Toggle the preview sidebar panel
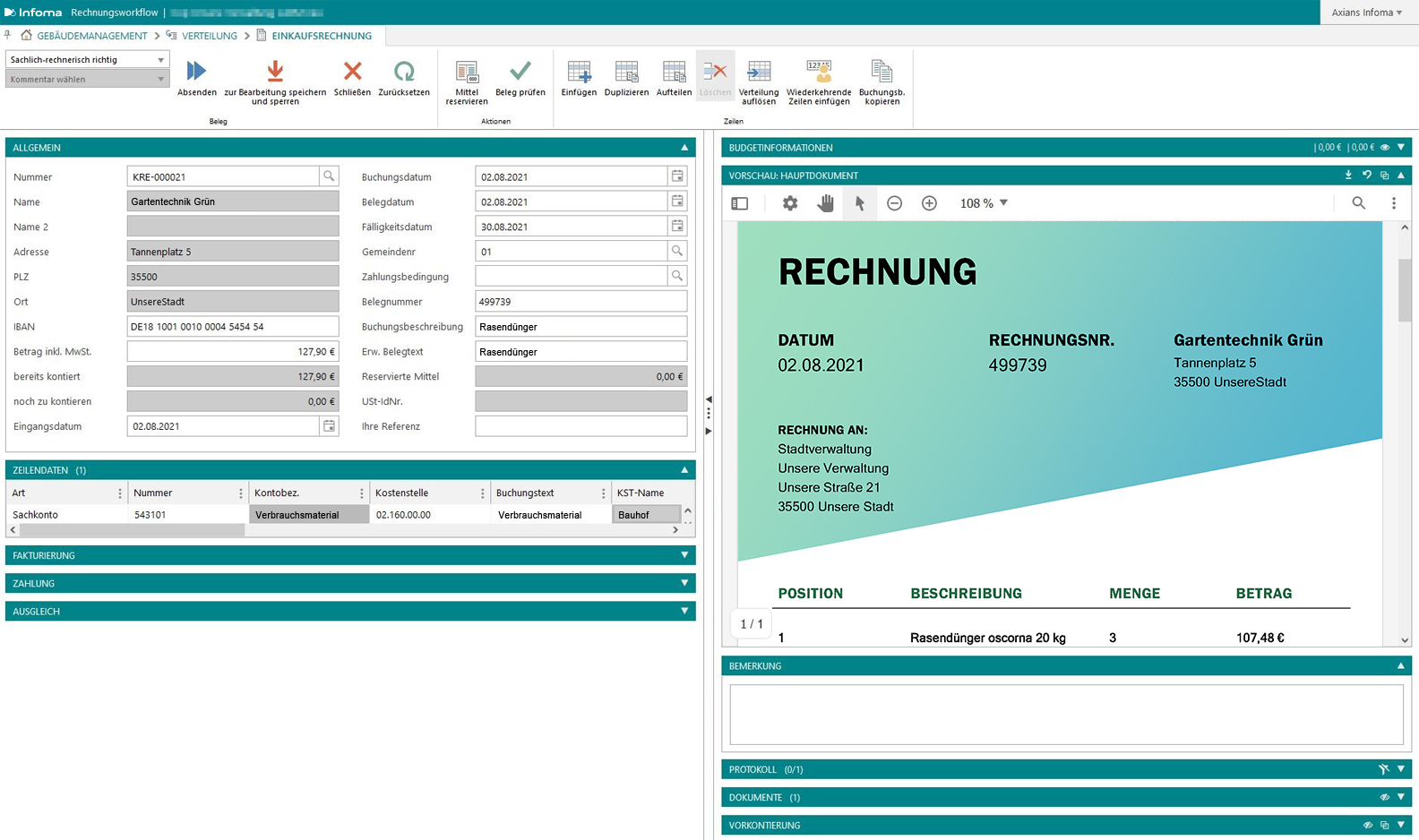Screen dimensions: 1419x840 740,203
